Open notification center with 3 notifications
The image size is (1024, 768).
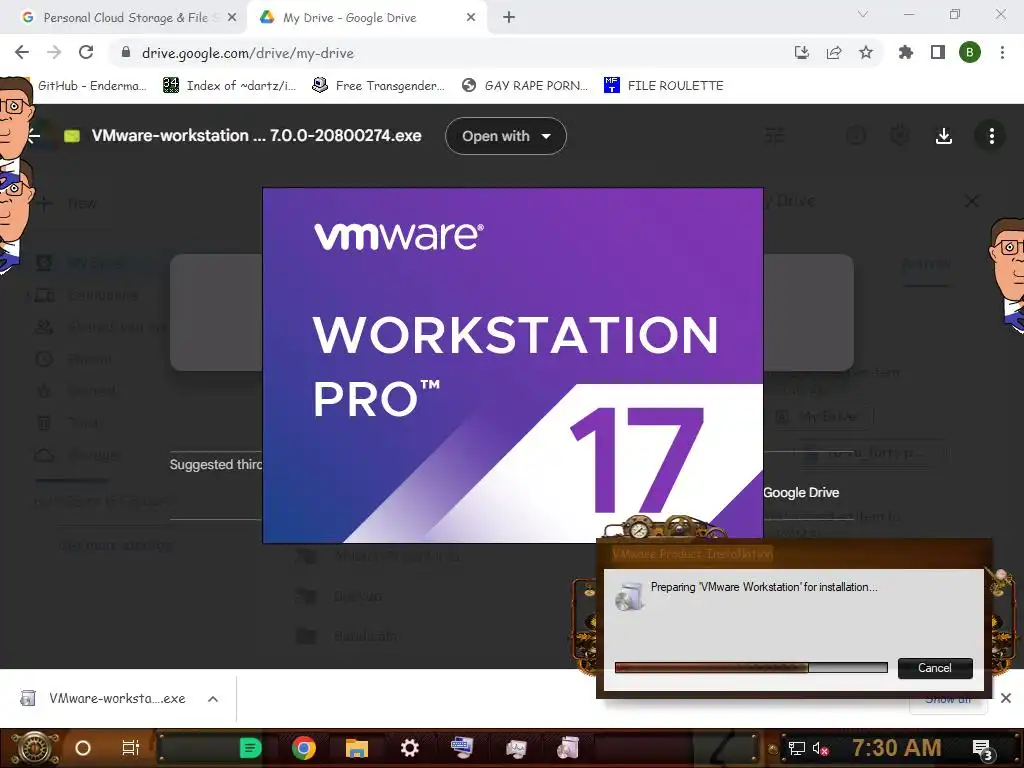(x=983, y=749)
